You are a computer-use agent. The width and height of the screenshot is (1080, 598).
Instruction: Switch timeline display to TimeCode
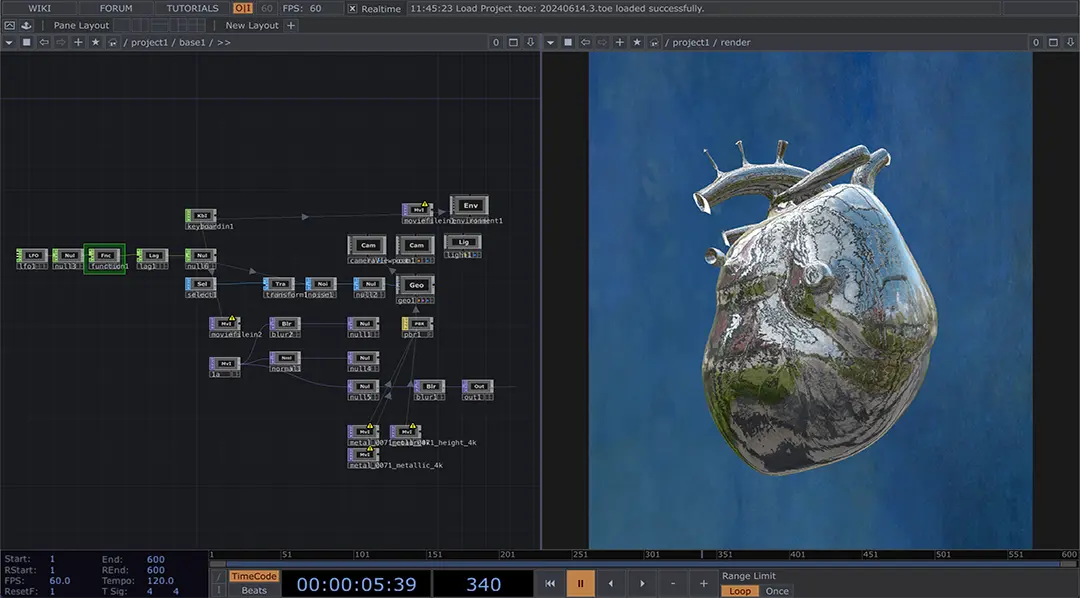[253, 576]
